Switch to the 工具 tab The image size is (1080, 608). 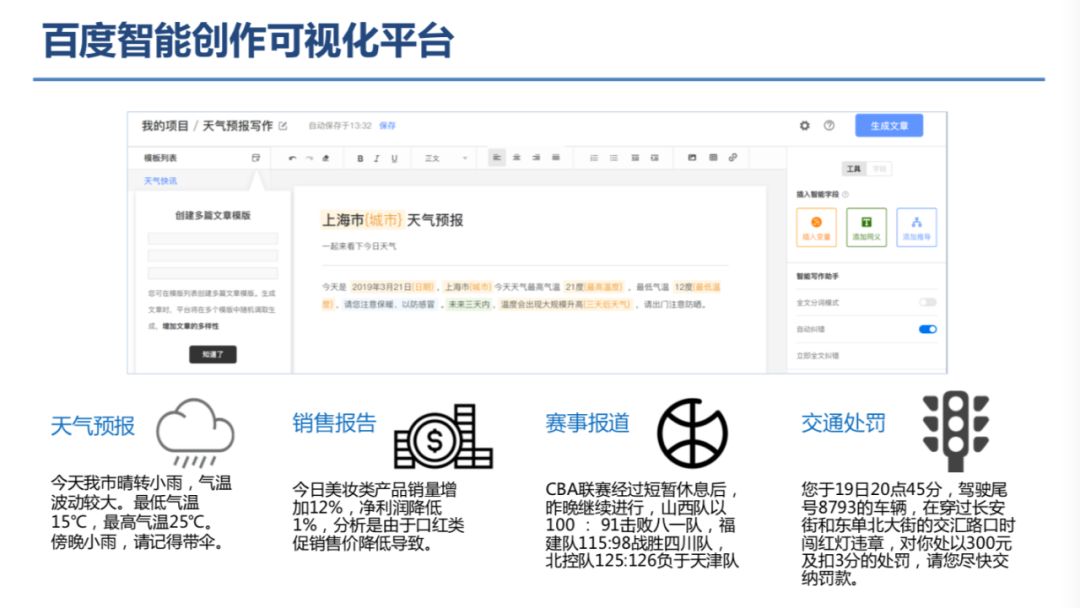pos(854,169)
